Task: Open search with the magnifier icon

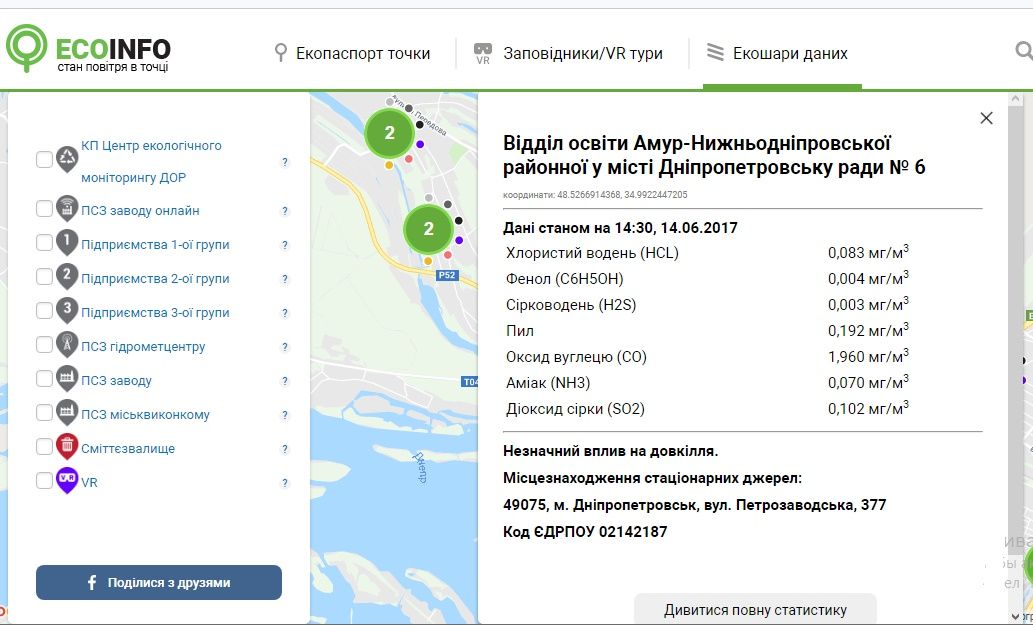Action: point(1023,48)
